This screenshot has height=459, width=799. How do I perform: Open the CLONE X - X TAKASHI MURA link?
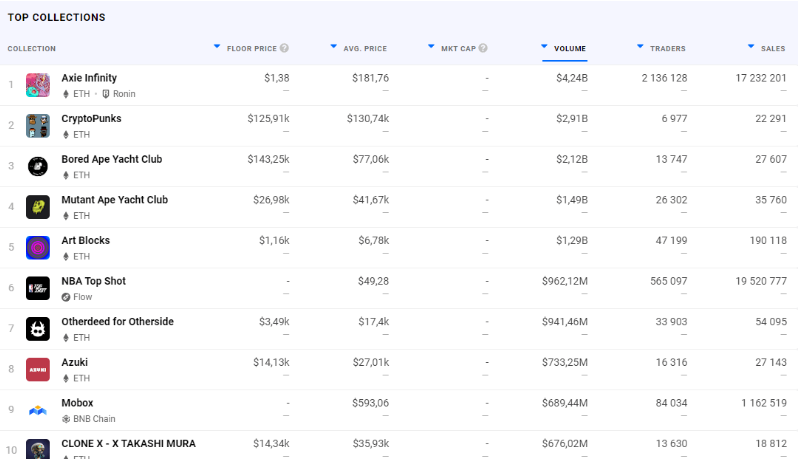(x=128, y=444)
